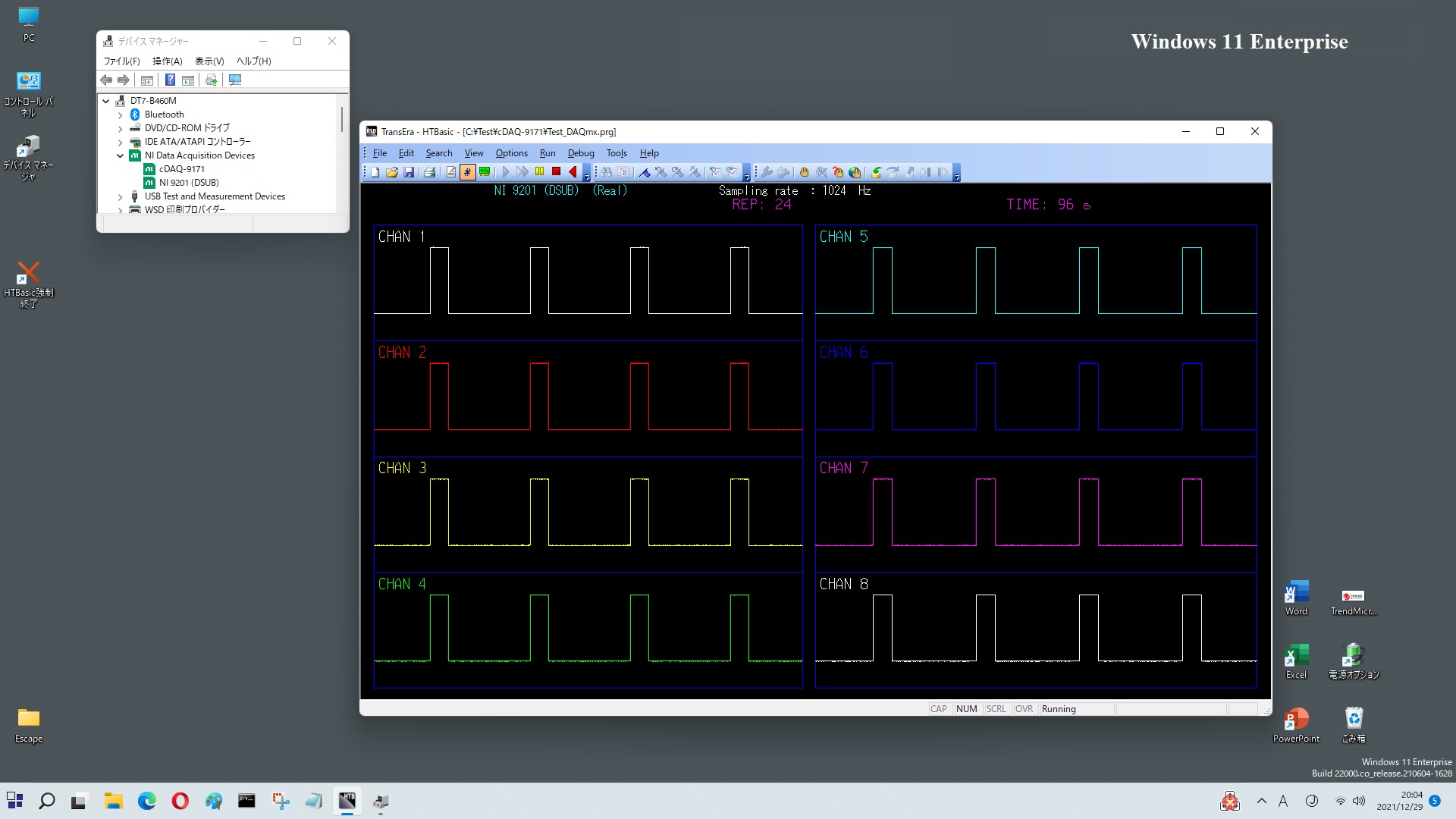
Task: Open the Debug menu in HTBasic
Action: (581, 152)
